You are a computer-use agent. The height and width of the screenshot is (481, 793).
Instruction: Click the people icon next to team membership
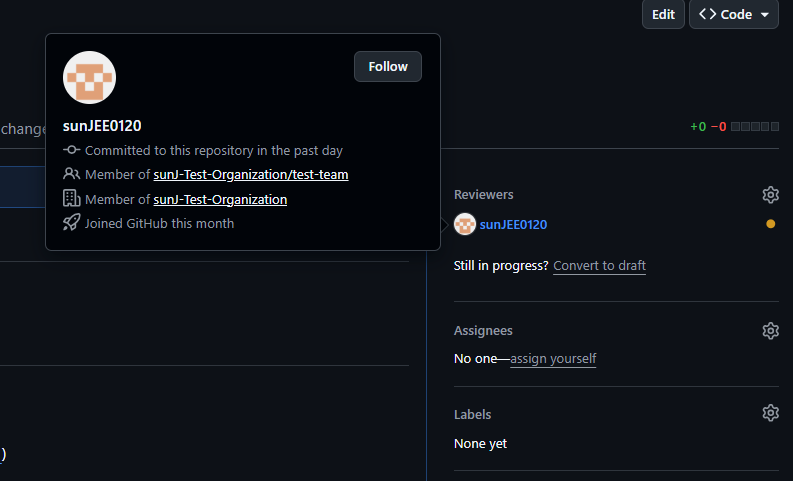[71, 174]
